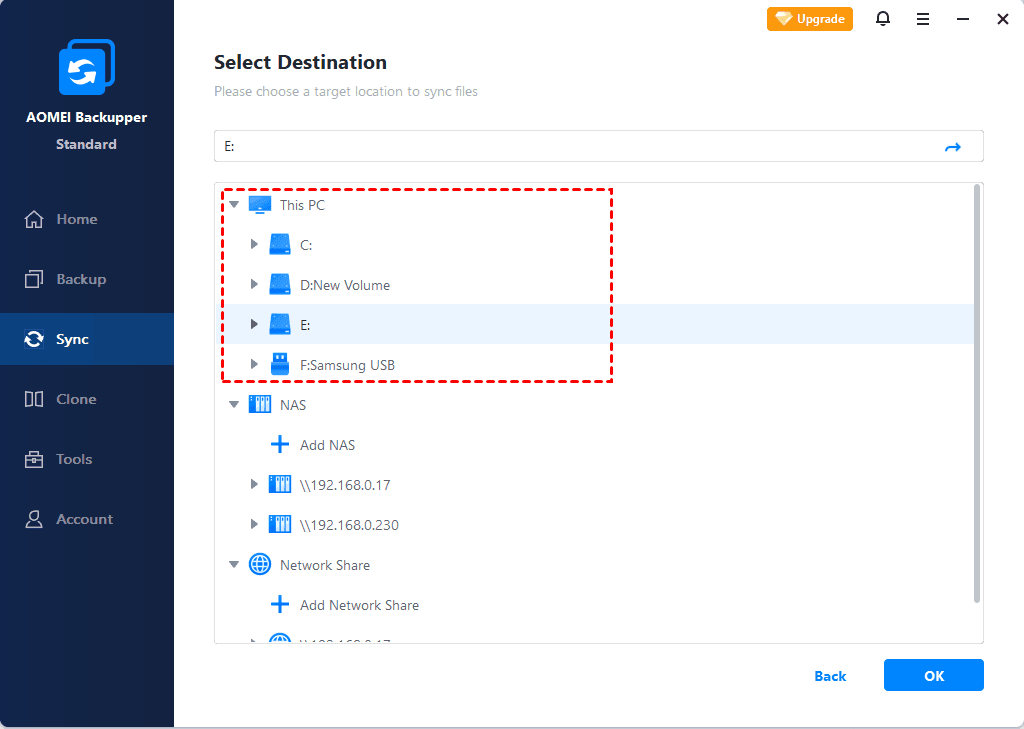Screen dimensions: 1024x729
Task: Click the Add Network Share plus icon
Action: point(280,605)
